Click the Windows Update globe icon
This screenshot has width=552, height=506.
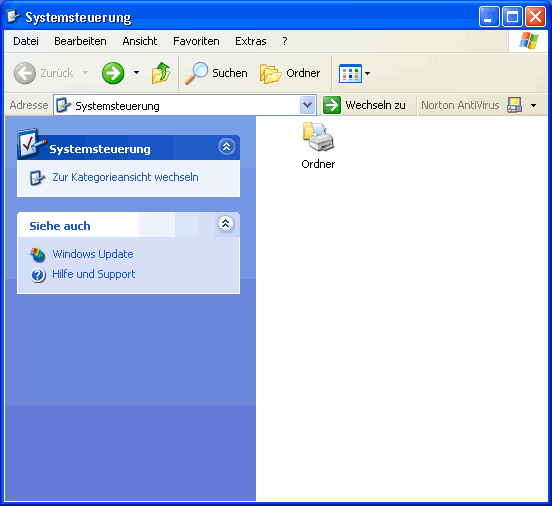(x=38, y=255)
